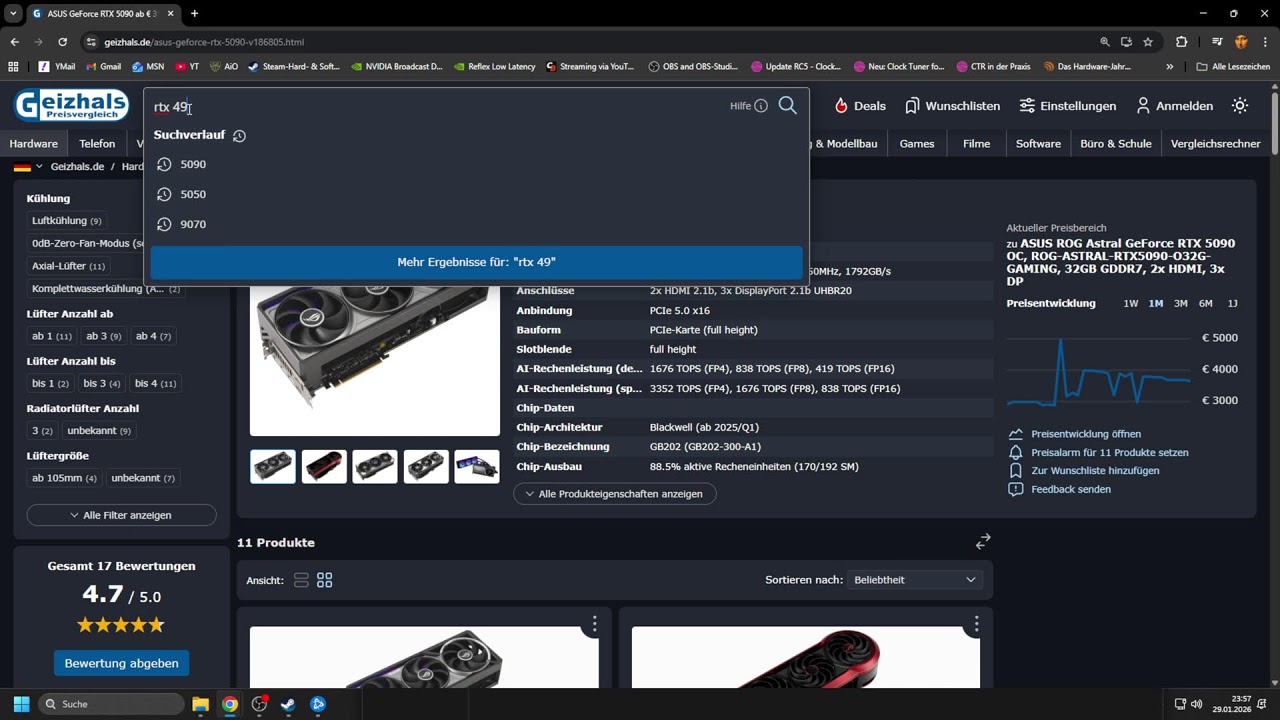This screenshot has width=1280, height=720.
Task: Open the Chrome extensions puzzle icon
Action: [1182, 42]
